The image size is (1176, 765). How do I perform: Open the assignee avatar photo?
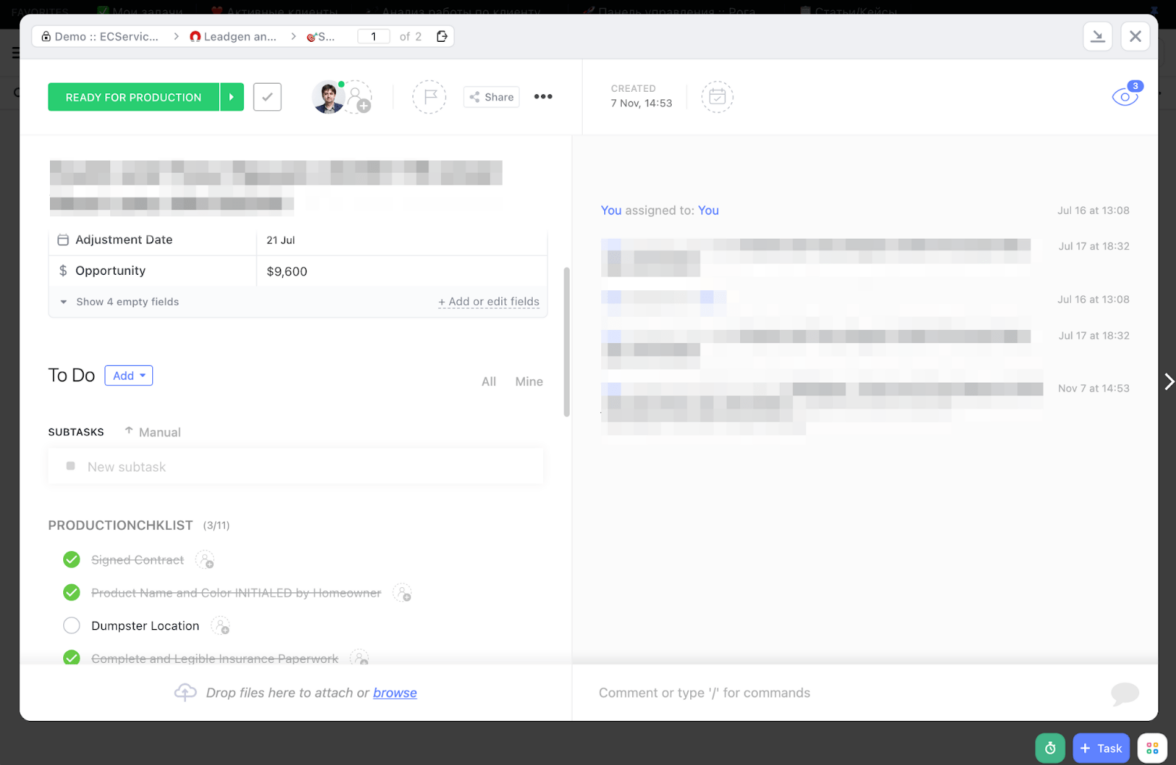tap(328, 98)
